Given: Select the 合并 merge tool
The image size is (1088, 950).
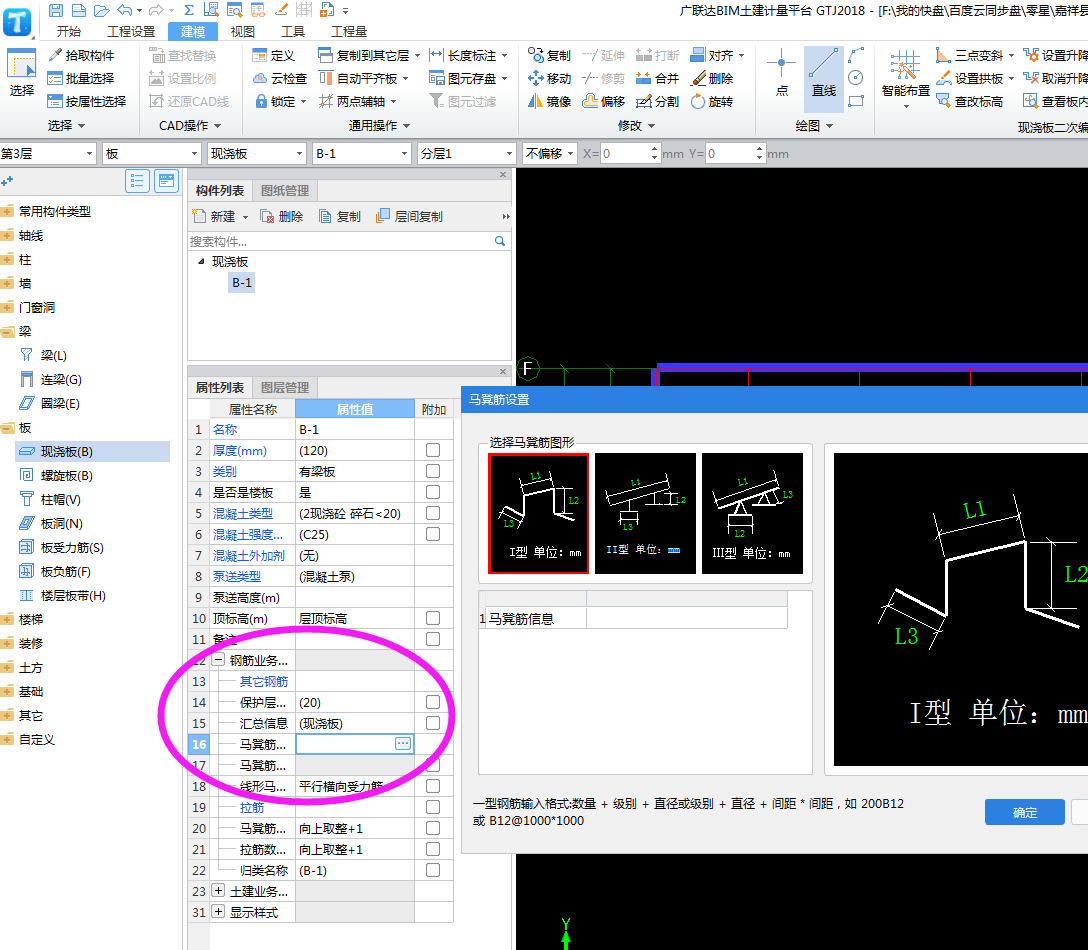Looking at the screenshot, I should (657, 78).
